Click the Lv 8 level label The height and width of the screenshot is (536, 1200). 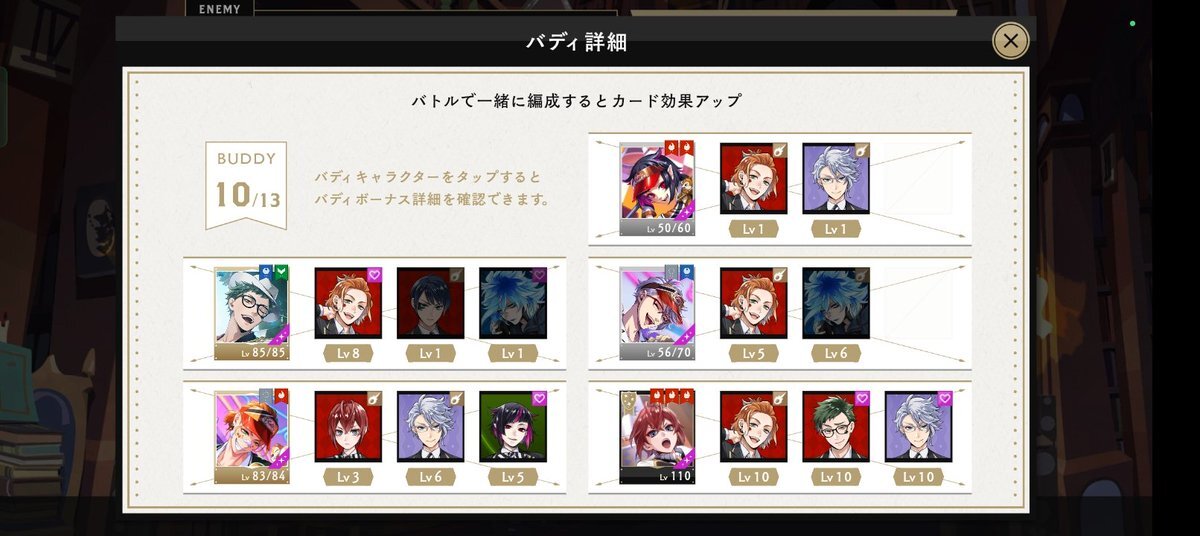click(349, 353)
